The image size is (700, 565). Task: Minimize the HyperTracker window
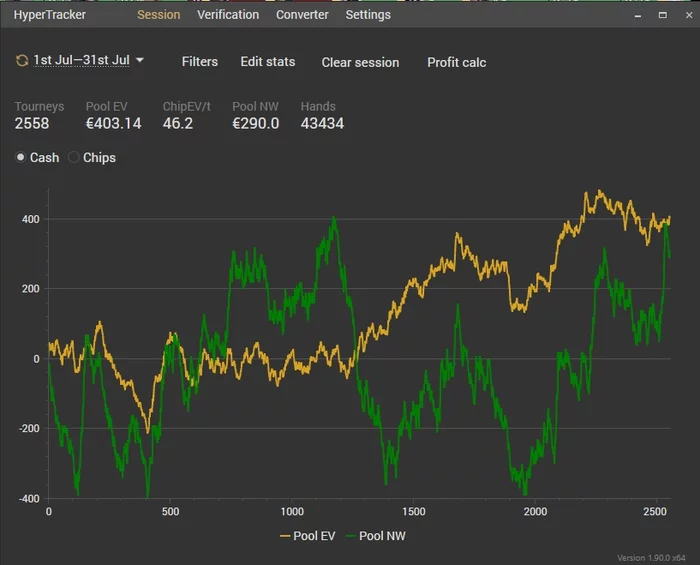(638, 15)
